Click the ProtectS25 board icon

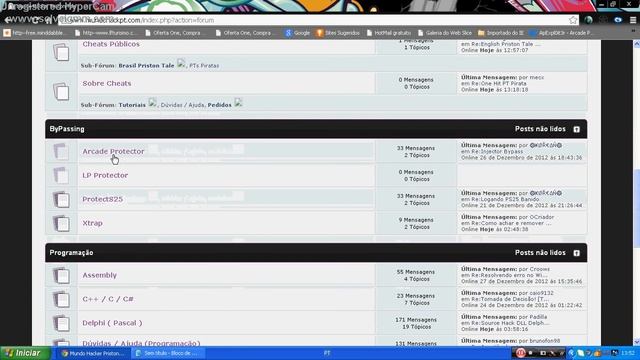[61, 199]
